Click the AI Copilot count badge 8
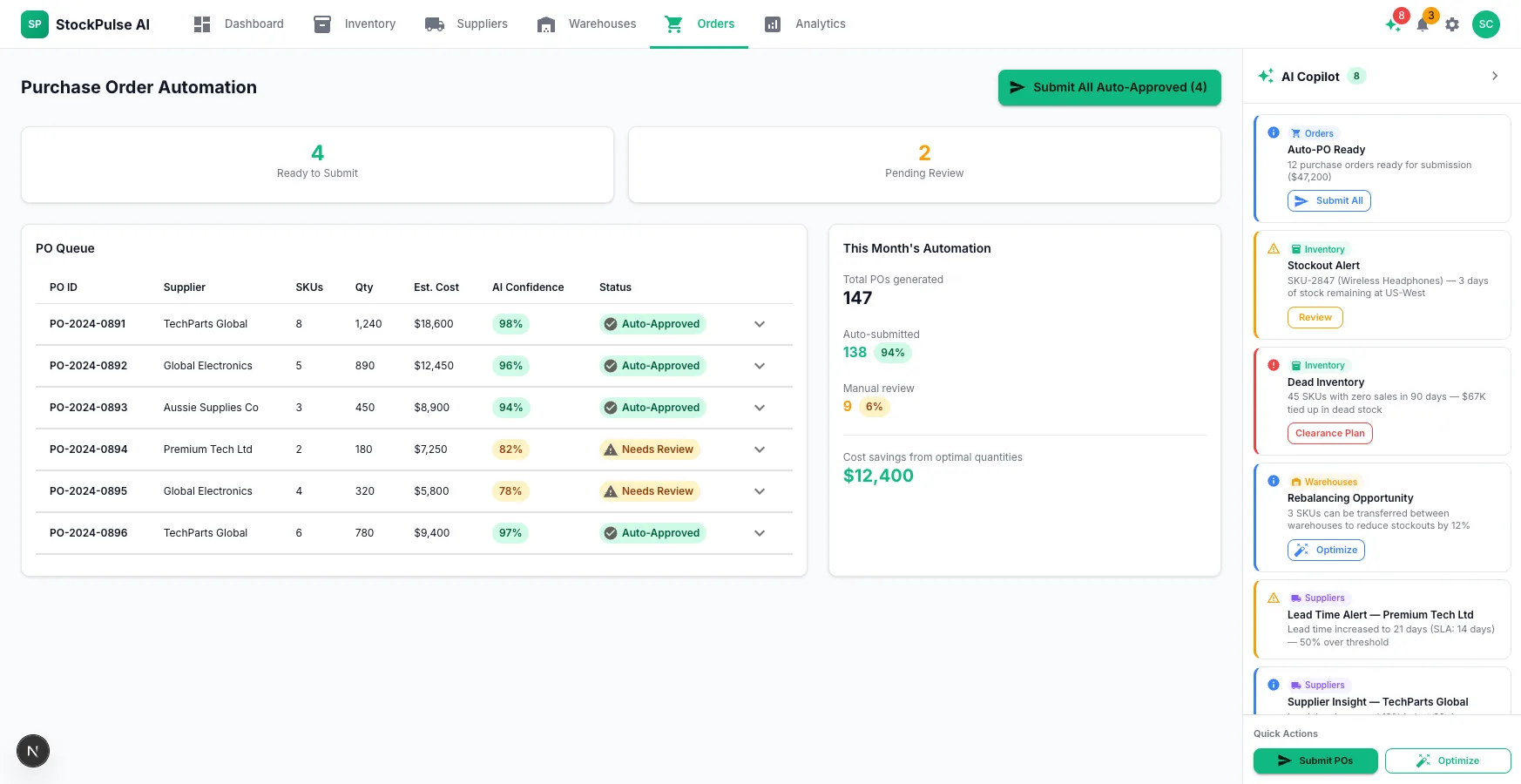 (x=1356, y=76)
